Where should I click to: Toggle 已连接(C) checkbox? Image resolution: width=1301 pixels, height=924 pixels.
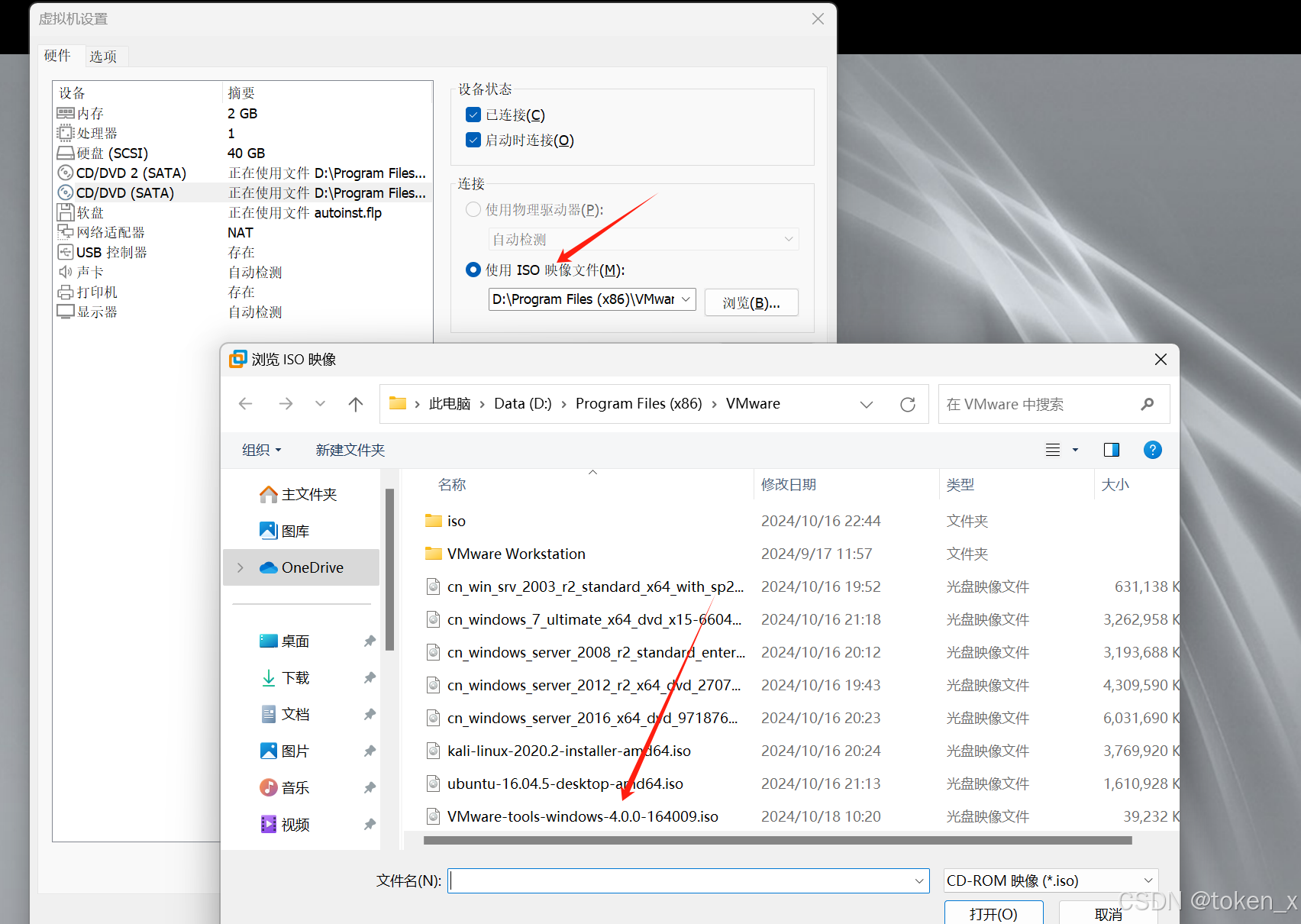[473, 115]
